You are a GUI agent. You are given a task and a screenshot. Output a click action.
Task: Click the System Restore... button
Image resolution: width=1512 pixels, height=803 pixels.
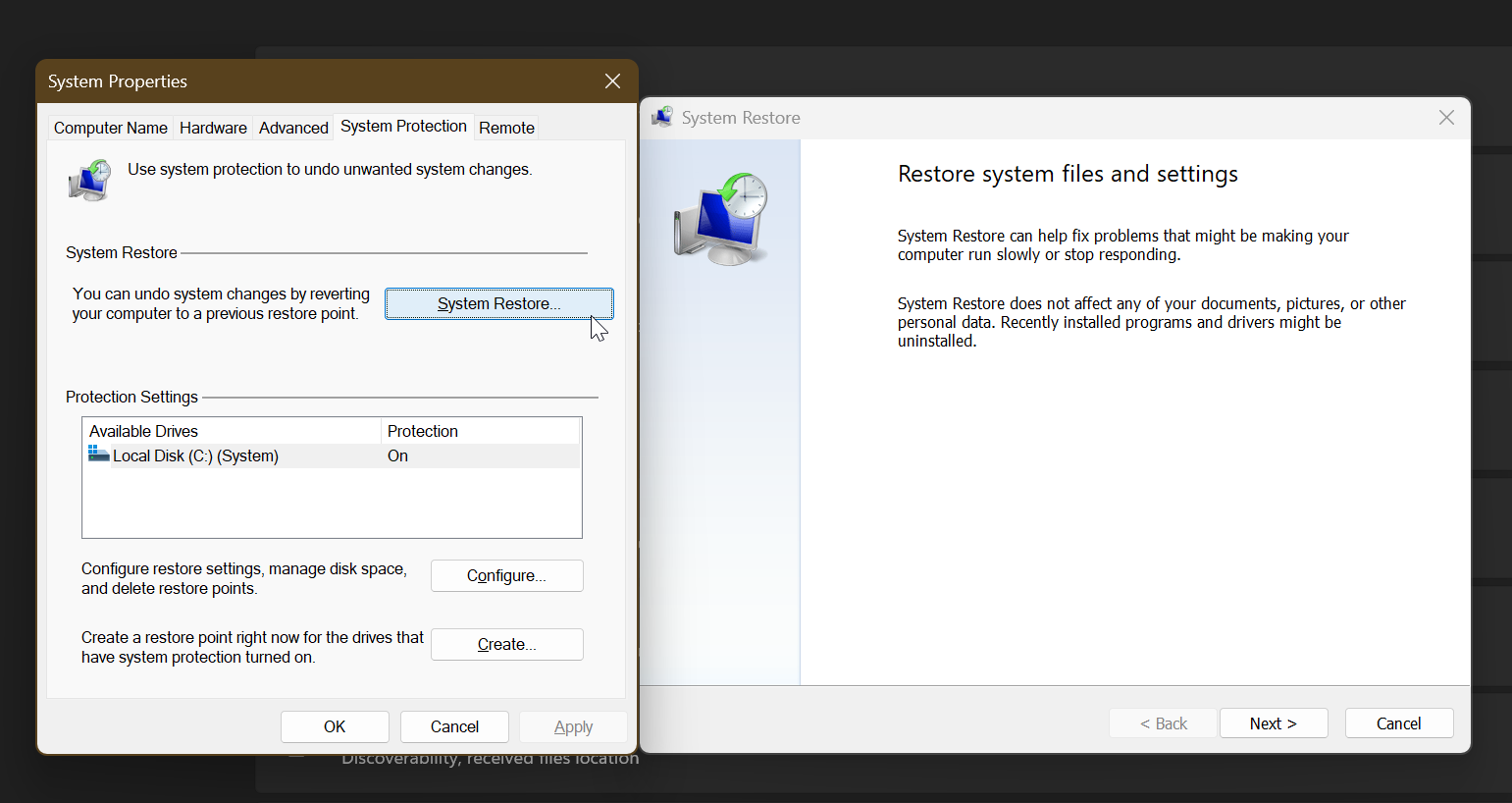click(499, 304)
